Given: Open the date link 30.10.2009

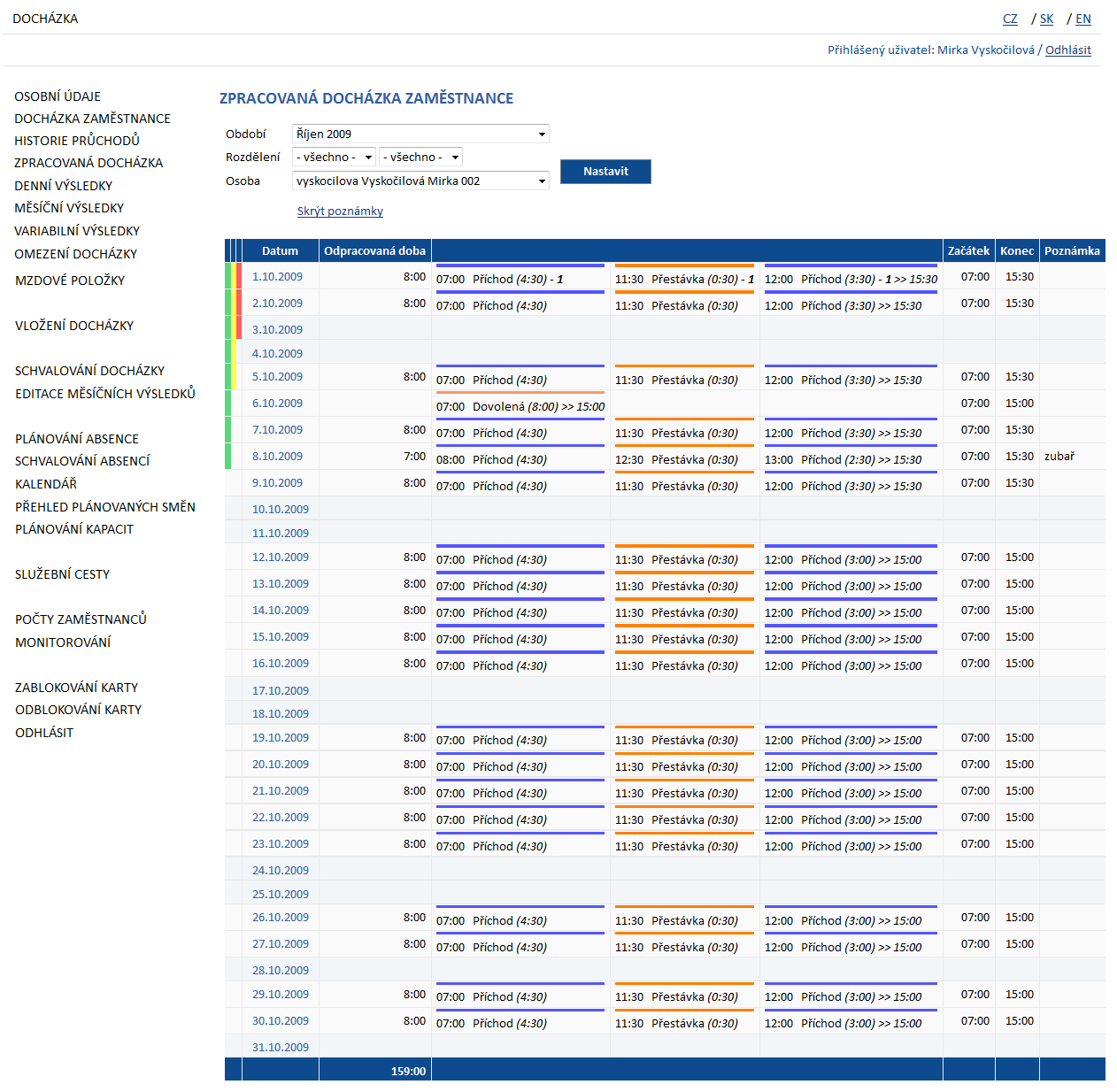Looking at the screenshot, I should click(x=281, y=1021).
